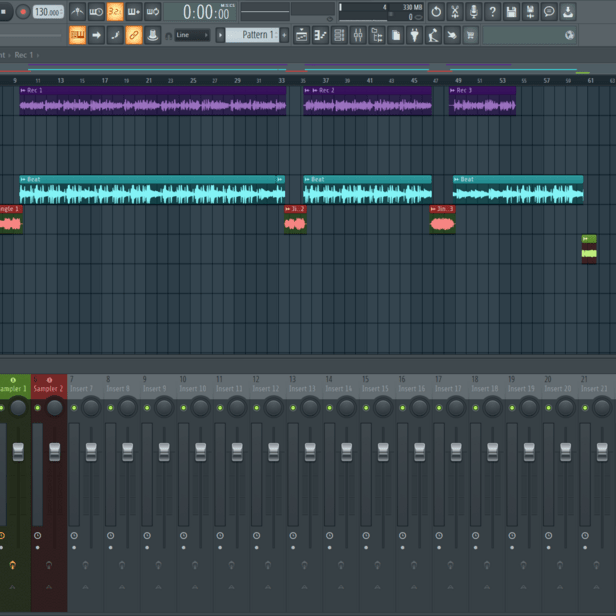Open help question mark icon
This screenshot has height=616, width=616.
pyautogui.click(x=493, y=12)
